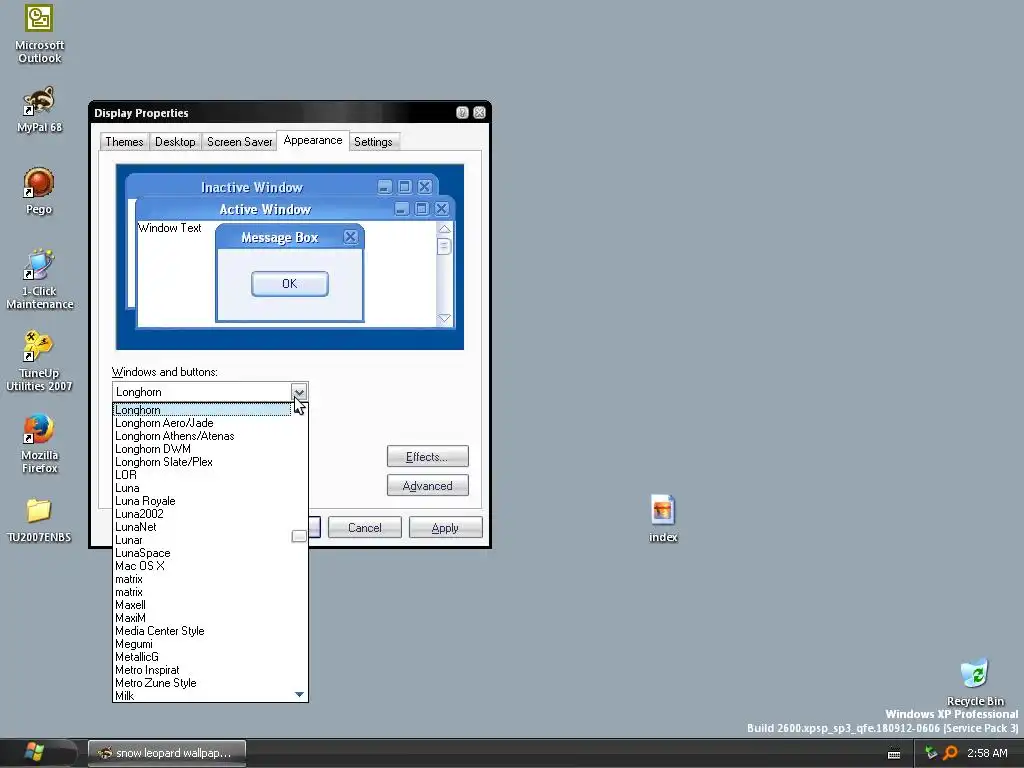This screenshot has width=1024, height=768.
Task: Switch to the Screen Saver tab
Action: click(239, 142)
